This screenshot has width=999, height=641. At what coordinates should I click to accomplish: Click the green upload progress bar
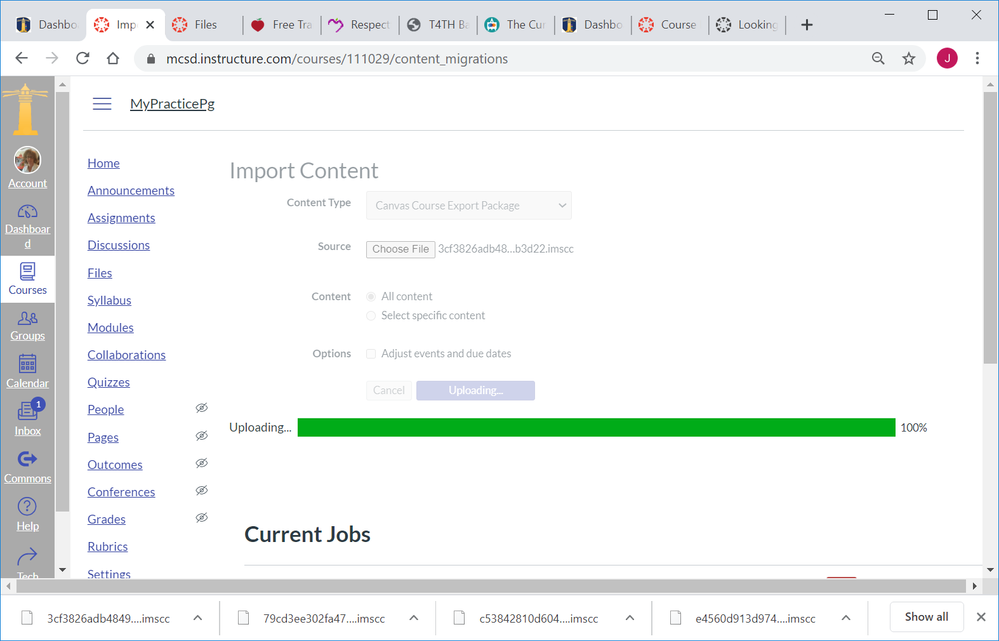pos(596,428)
